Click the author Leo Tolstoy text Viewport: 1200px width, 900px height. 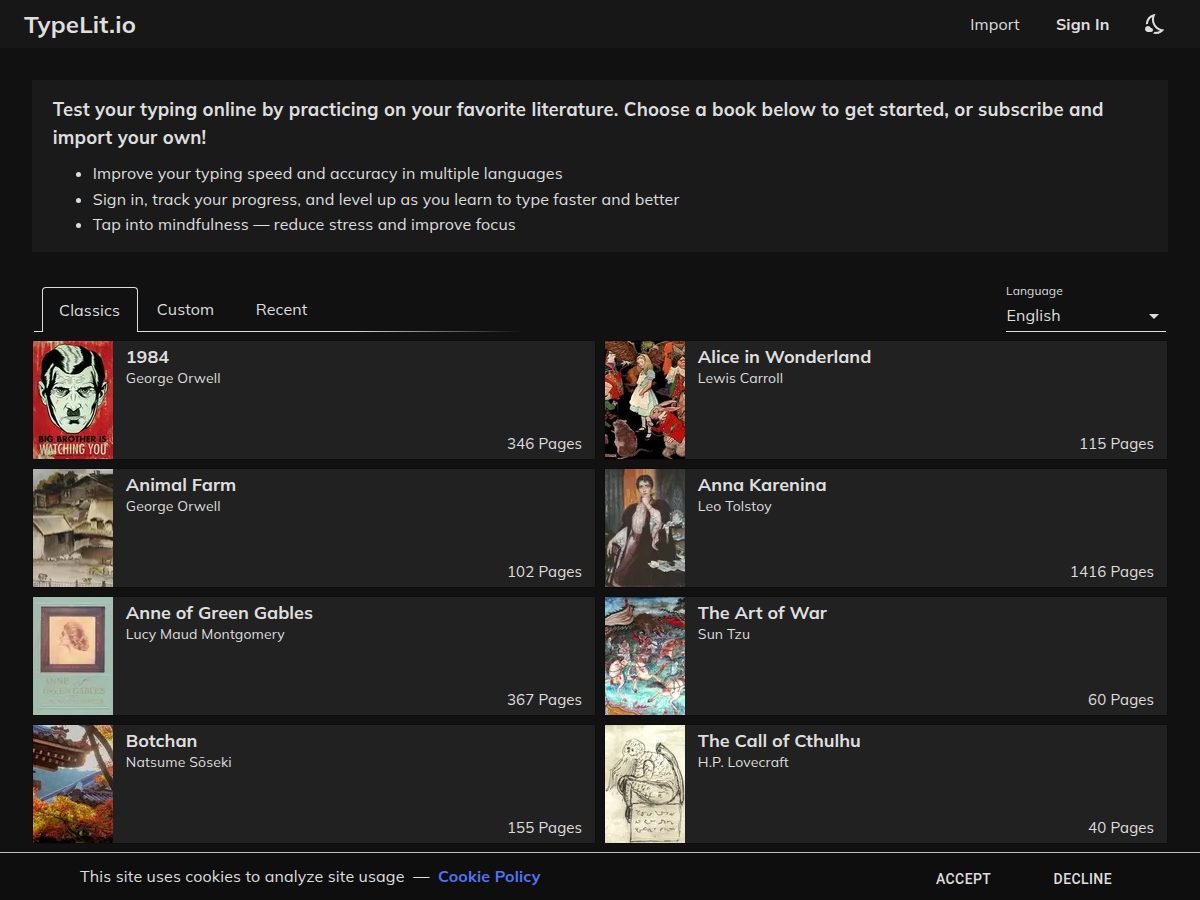[735, 506]
